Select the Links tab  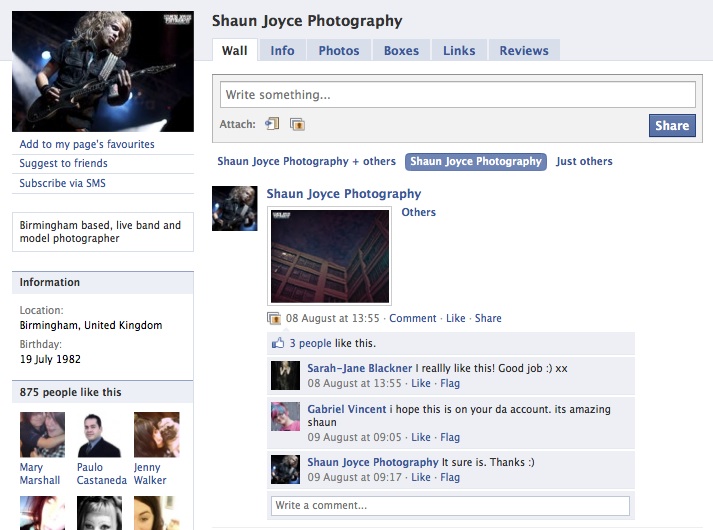(459, 50)
